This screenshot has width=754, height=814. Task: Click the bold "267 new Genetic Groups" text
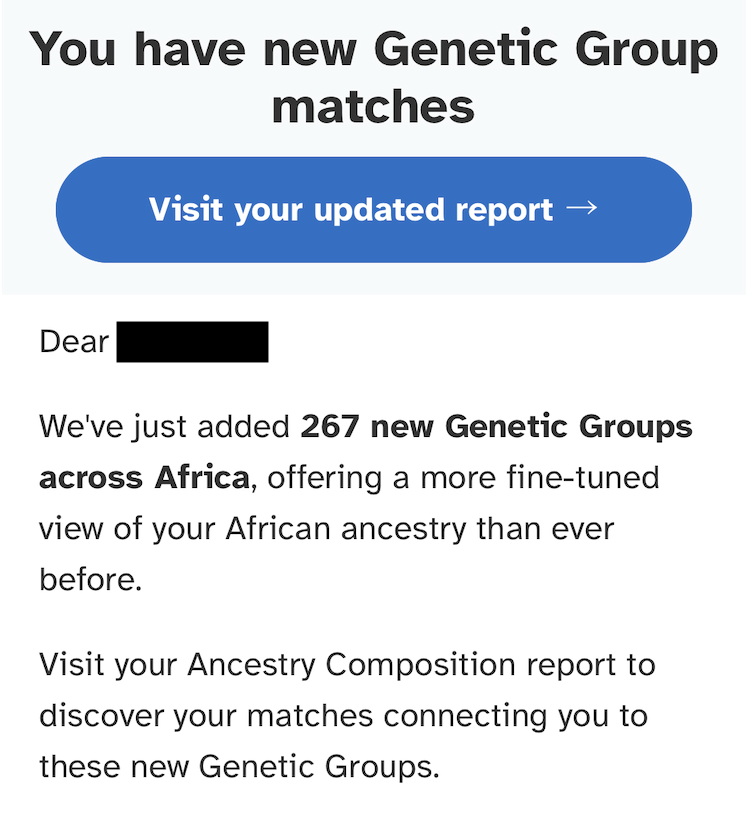496,426
